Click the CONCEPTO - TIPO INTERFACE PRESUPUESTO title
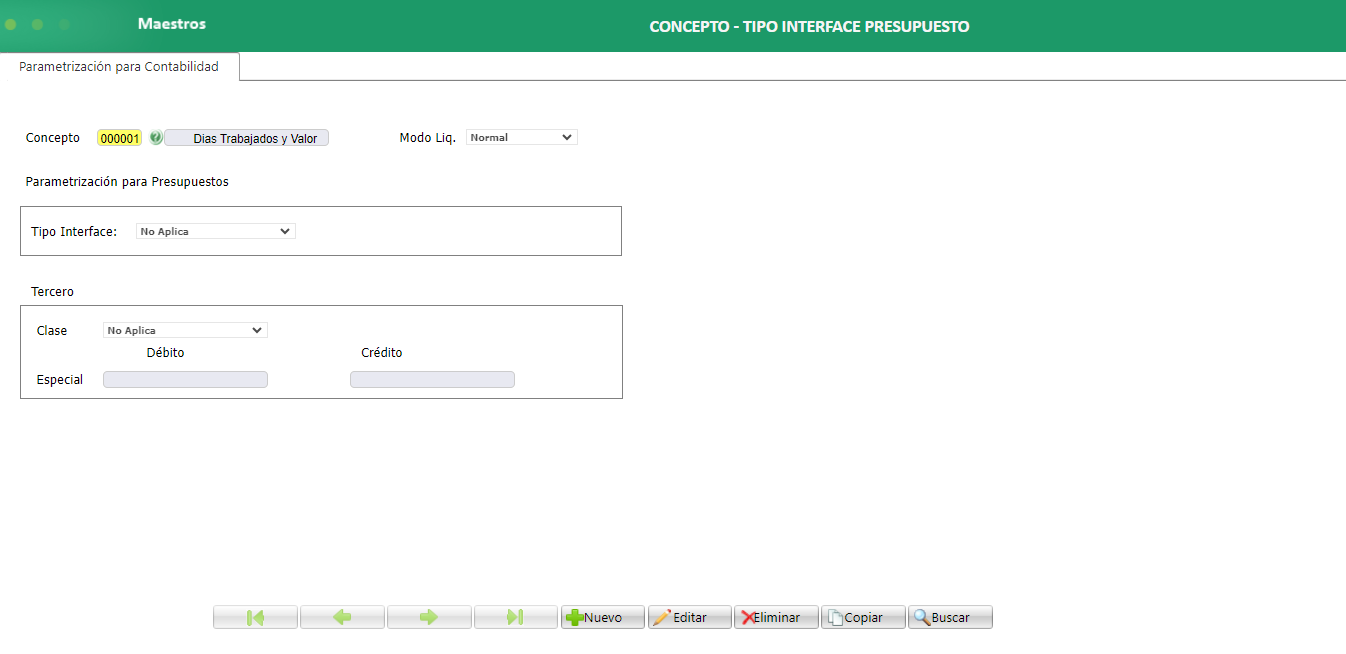Screen dimensions: 1346x654 tap(809, 27)
